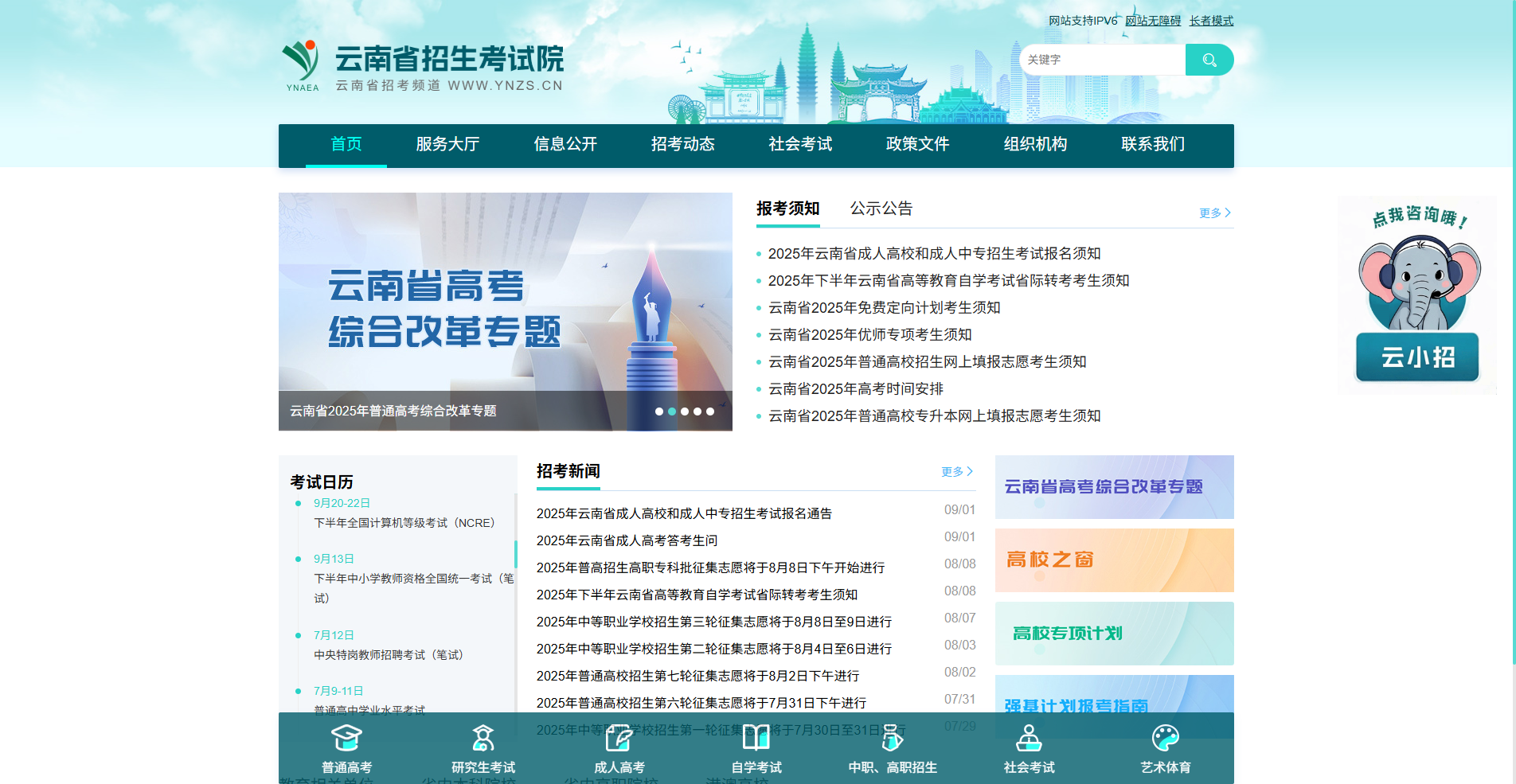Open 云南省高考综合改革专题 sidebar banner

pos(1113,487)
